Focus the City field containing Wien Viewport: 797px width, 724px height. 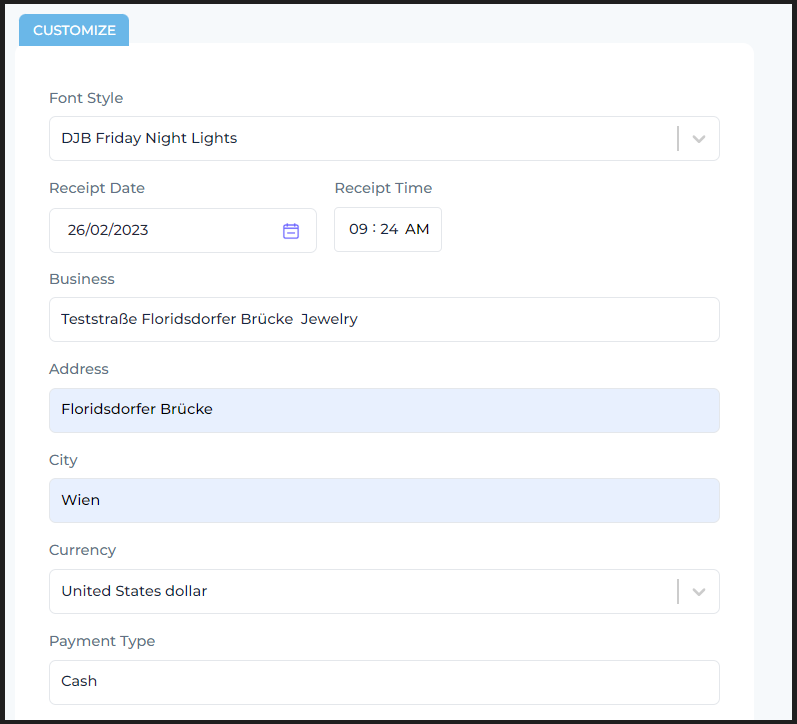point(384,500)
